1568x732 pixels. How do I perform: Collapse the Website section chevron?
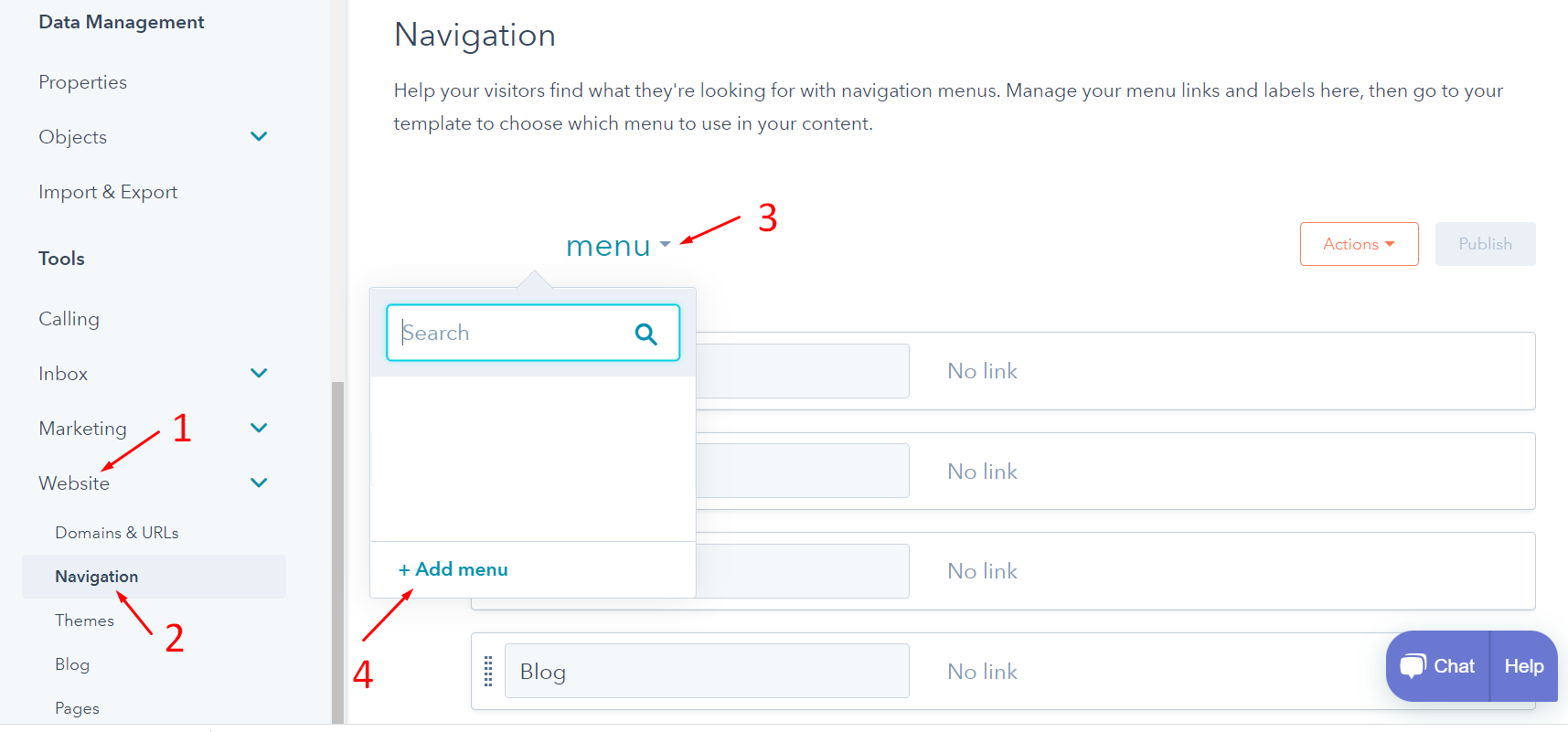click(259, 483)
